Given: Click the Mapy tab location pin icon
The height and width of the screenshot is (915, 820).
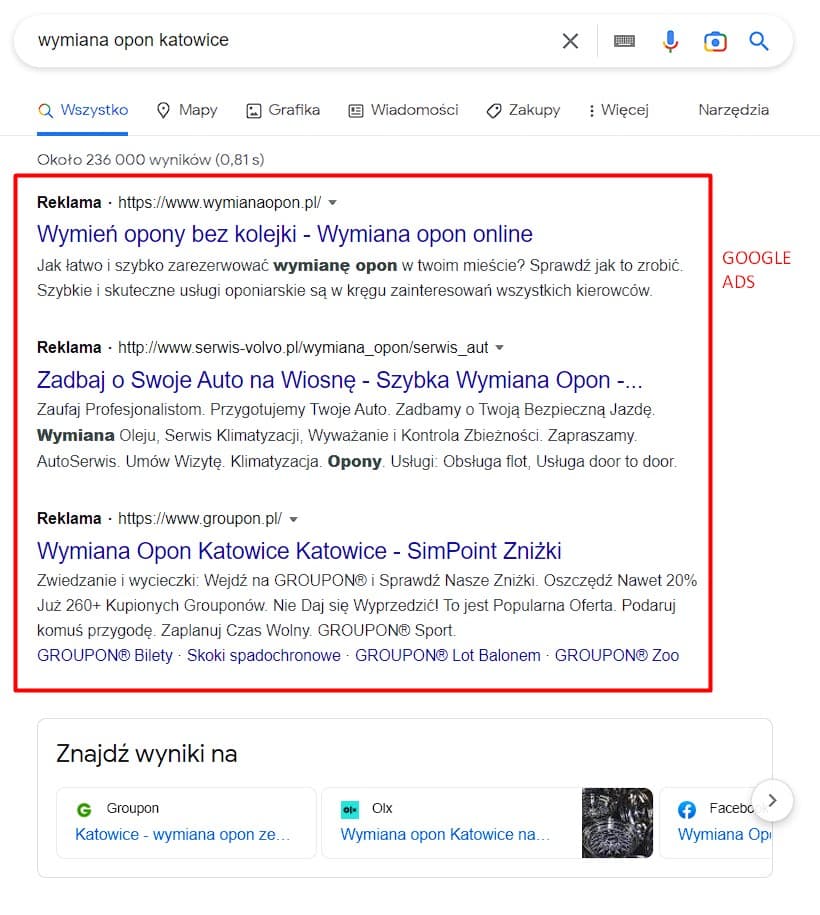Looking at the screenshot, I should [161, 110].
